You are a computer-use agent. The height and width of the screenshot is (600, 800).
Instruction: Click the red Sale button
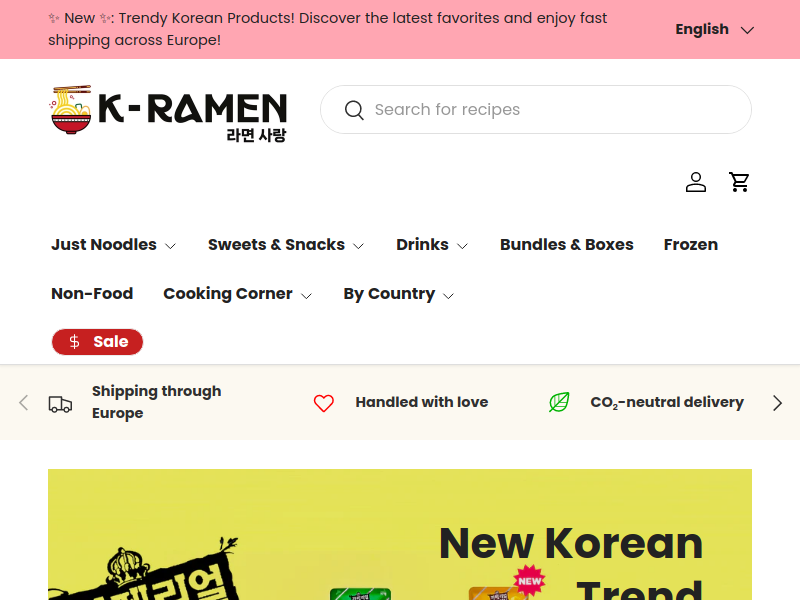97,342
